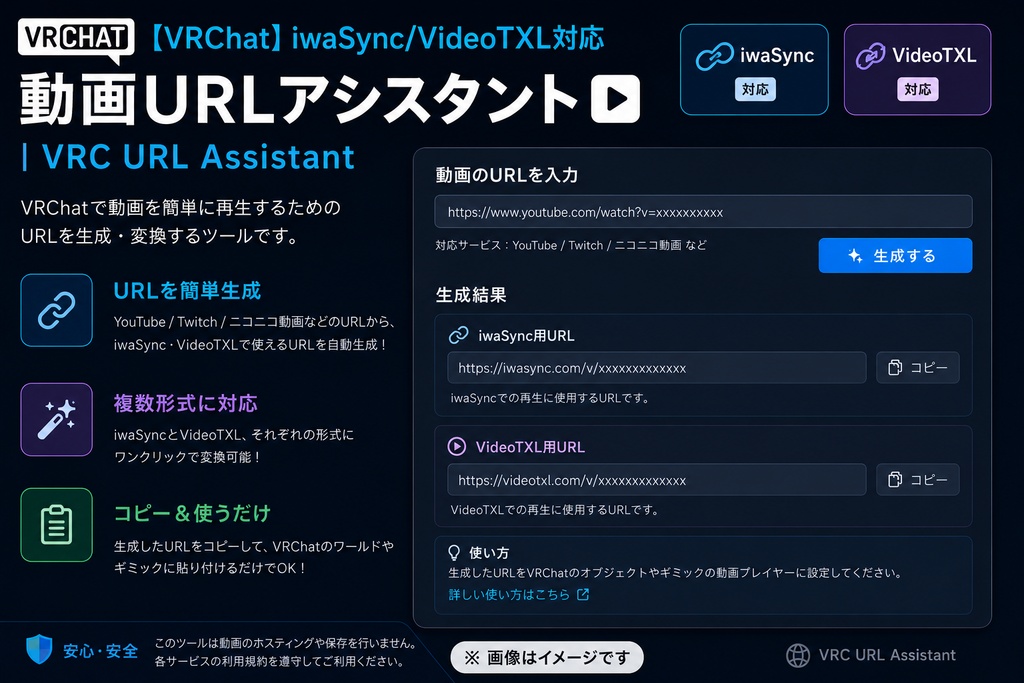This screenshot has height=683, width=1024.
Task: Open the 詳しい使い方はこちら link
Action: tap(509, 594)
